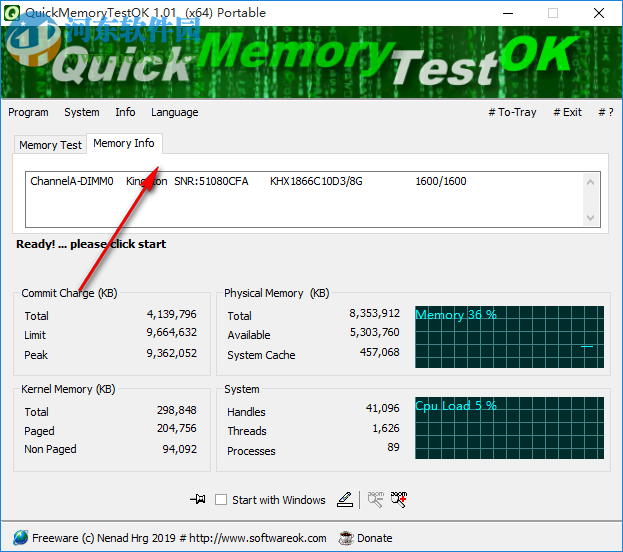Click the memory list scroll up arrow
Screen dimensions: 623x552
(590, 182)
